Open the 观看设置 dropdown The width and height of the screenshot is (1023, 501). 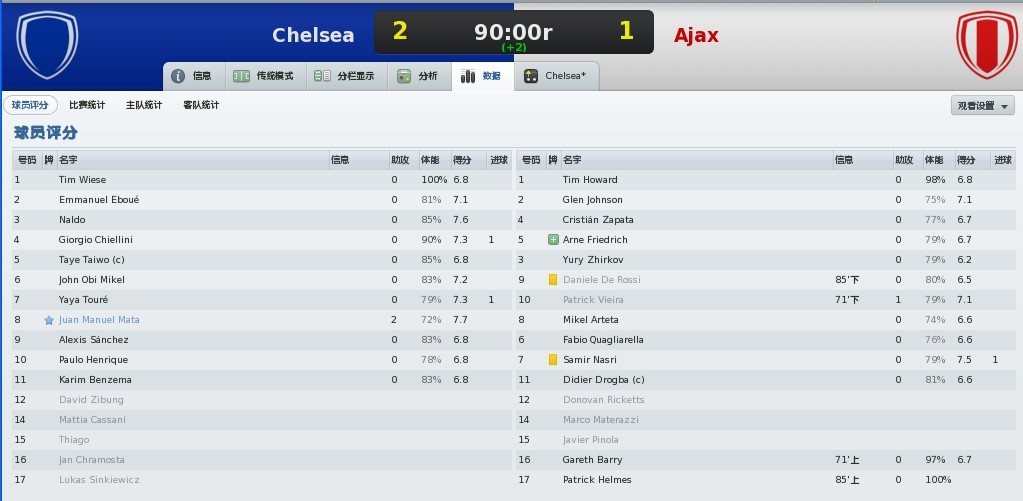tap(982, 106)
